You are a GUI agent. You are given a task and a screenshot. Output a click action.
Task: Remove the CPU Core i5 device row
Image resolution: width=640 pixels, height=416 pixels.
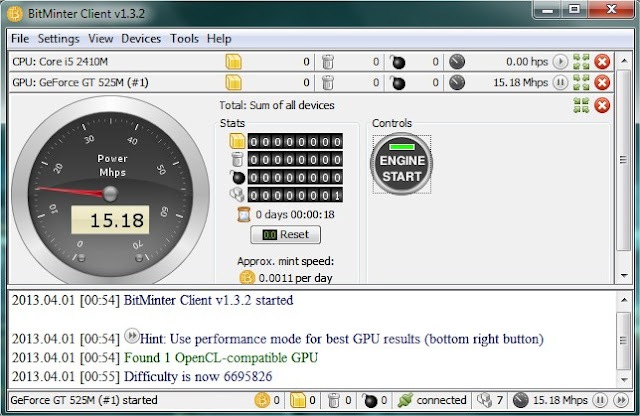point(602,62)
